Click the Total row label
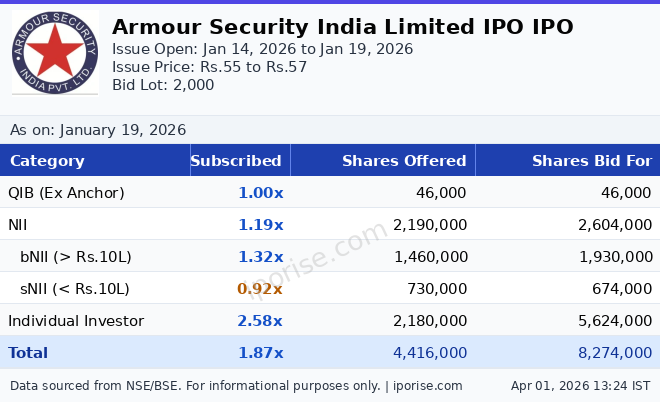Viewport: 660px width, 402px height. click(28, 353)
